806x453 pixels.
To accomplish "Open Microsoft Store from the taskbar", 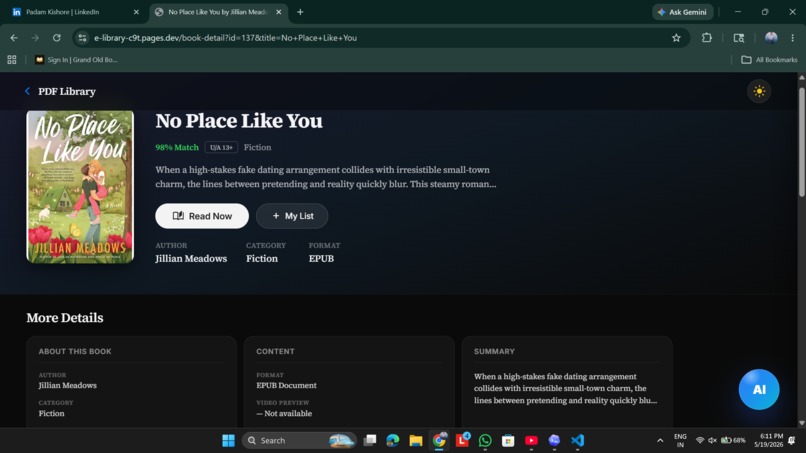I will pos(508,441).
